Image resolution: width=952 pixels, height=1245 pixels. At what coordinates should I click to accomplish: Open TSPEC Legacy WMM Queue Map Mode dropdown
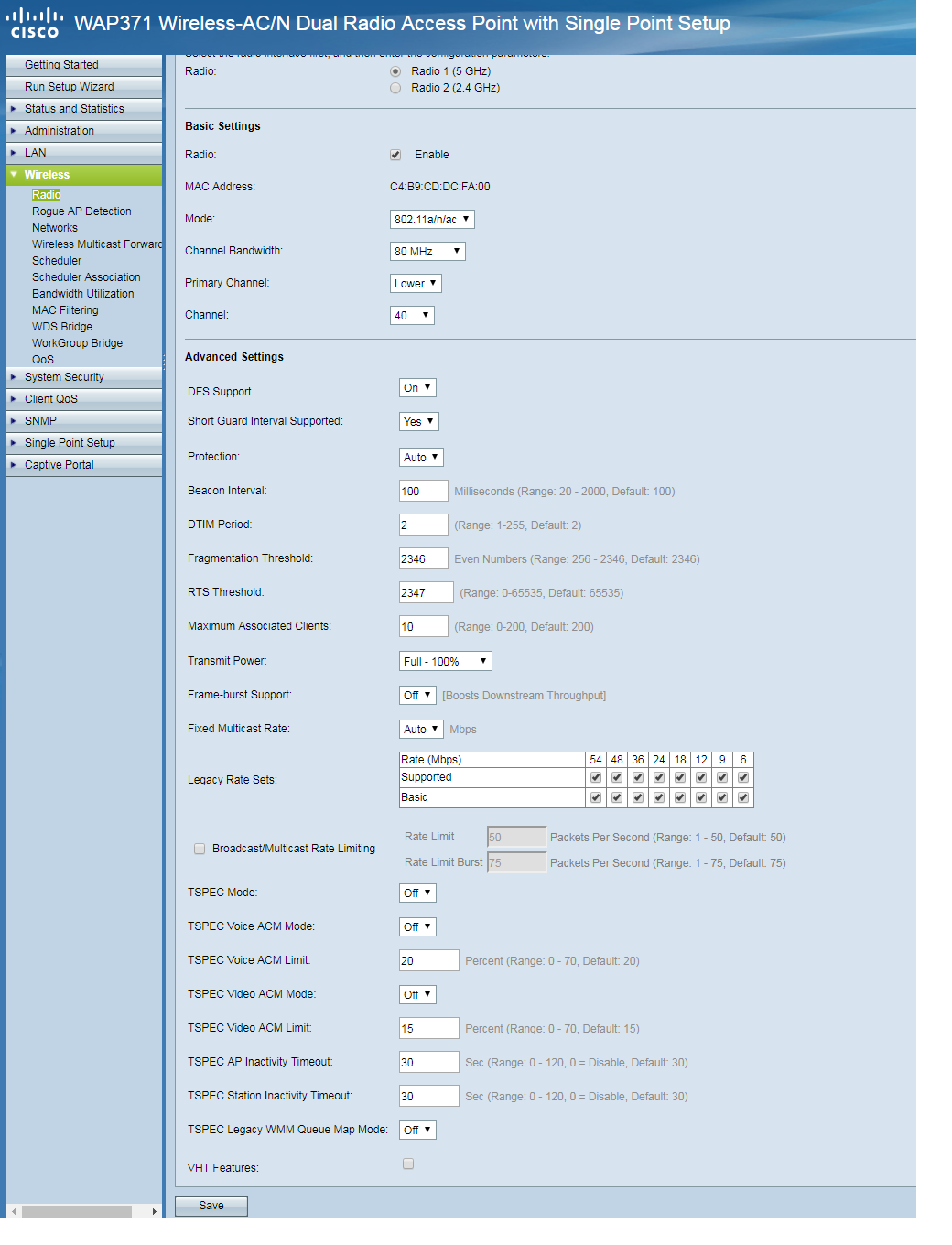point(417,1130)
